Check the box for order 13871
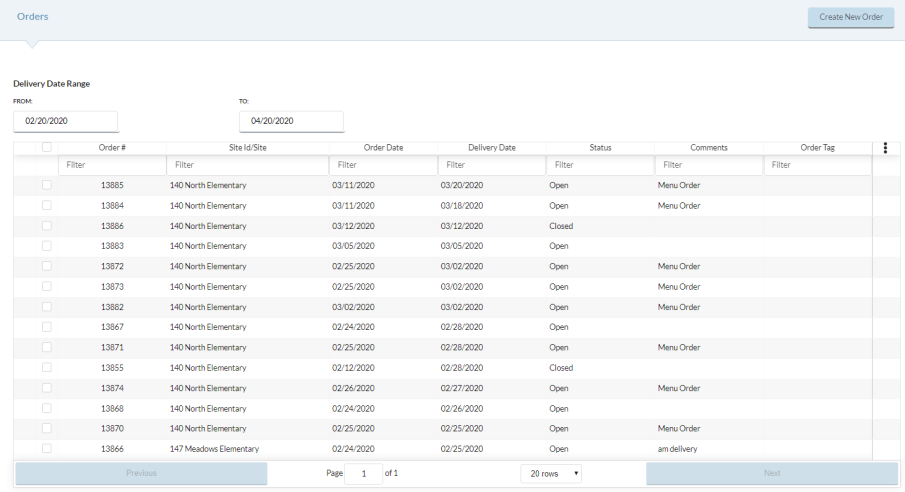The width and height of the screenshot is (905, 492). click(47, 347)
